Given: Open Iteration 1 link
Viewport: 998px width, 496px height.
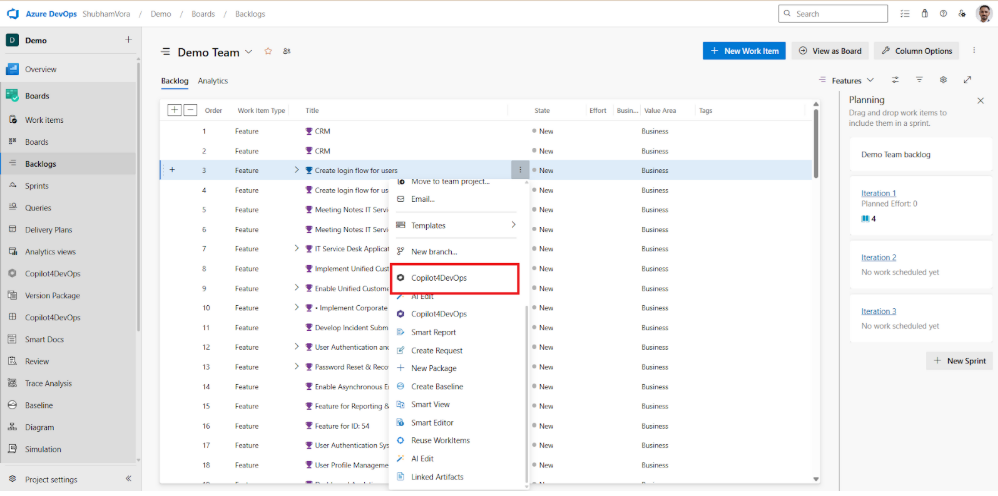Looking at the screenshot, I should click(878, 193).
